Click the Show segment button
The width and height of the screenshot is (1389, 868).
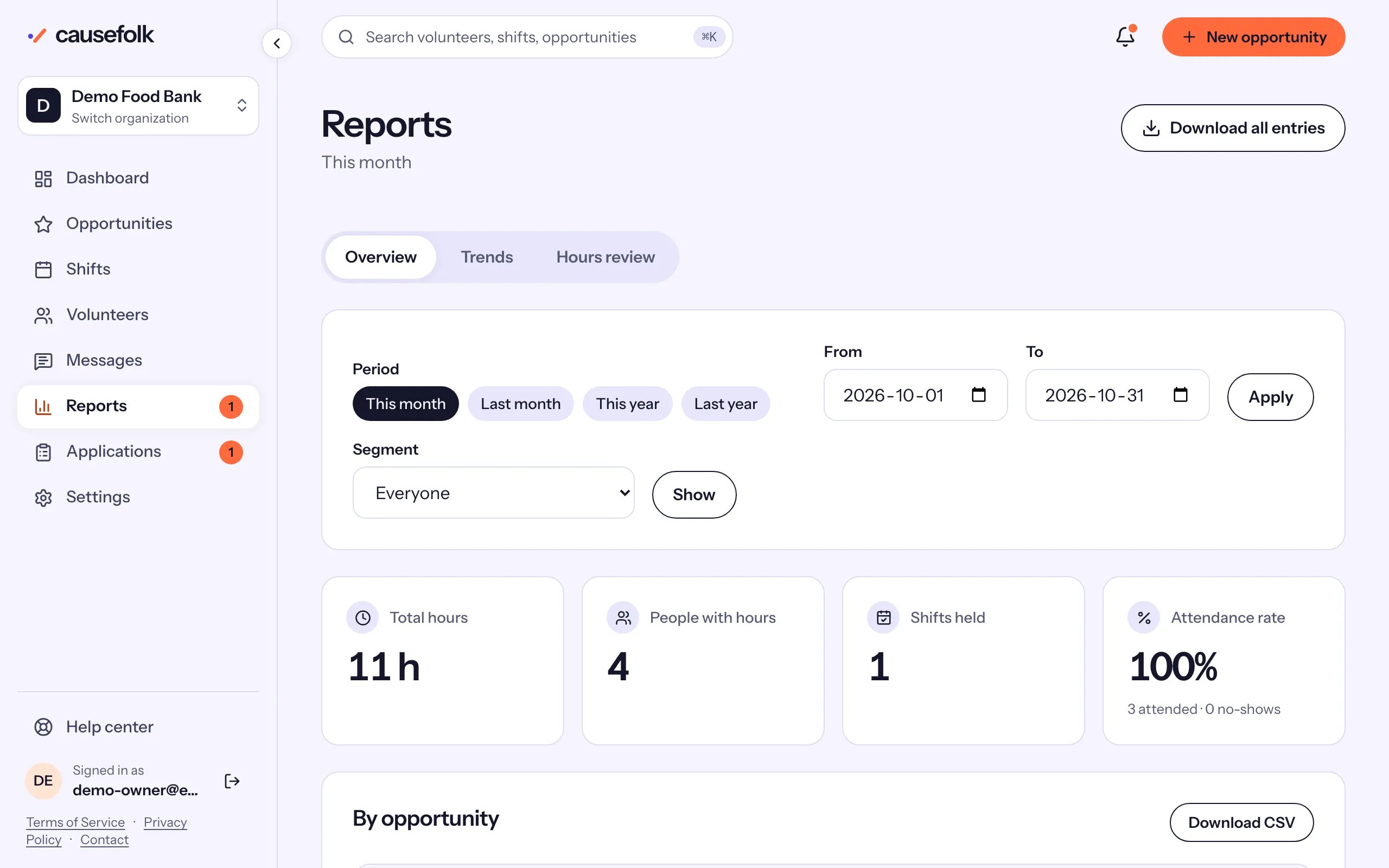pos(694,495)
